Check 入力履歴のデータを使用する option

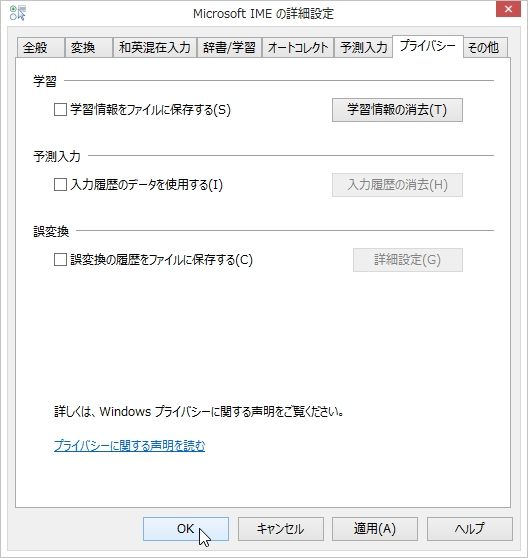click(x=60, y=185)
